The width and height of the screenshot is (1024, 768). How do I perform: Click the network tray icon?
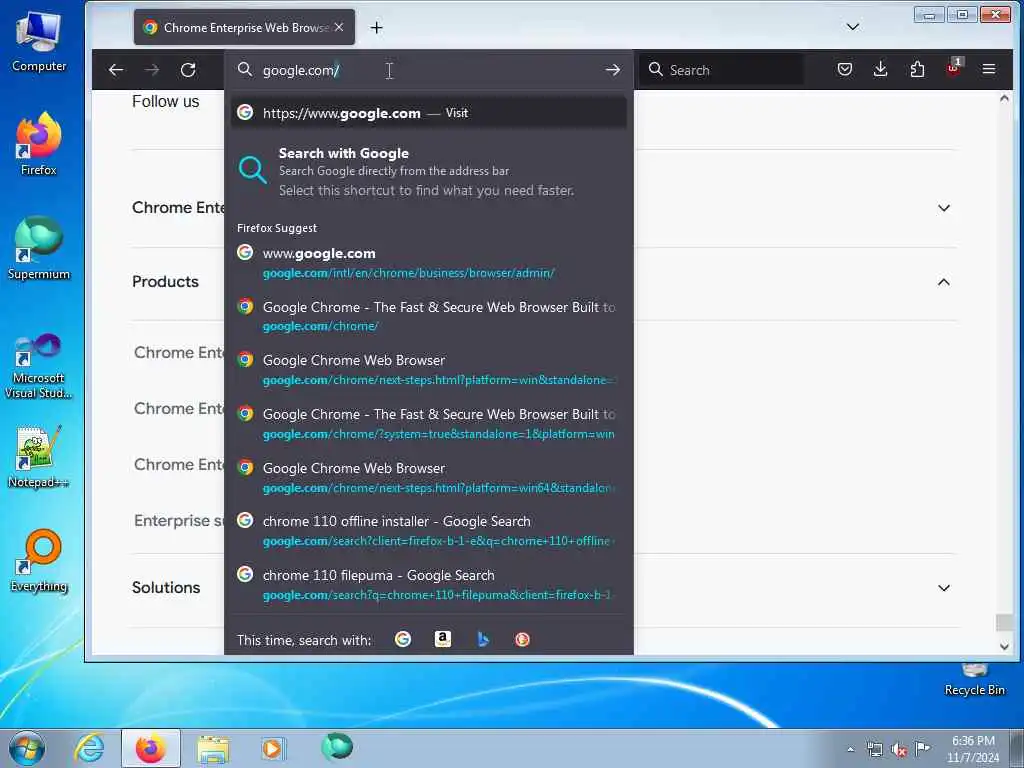click(x=875, y=749)
